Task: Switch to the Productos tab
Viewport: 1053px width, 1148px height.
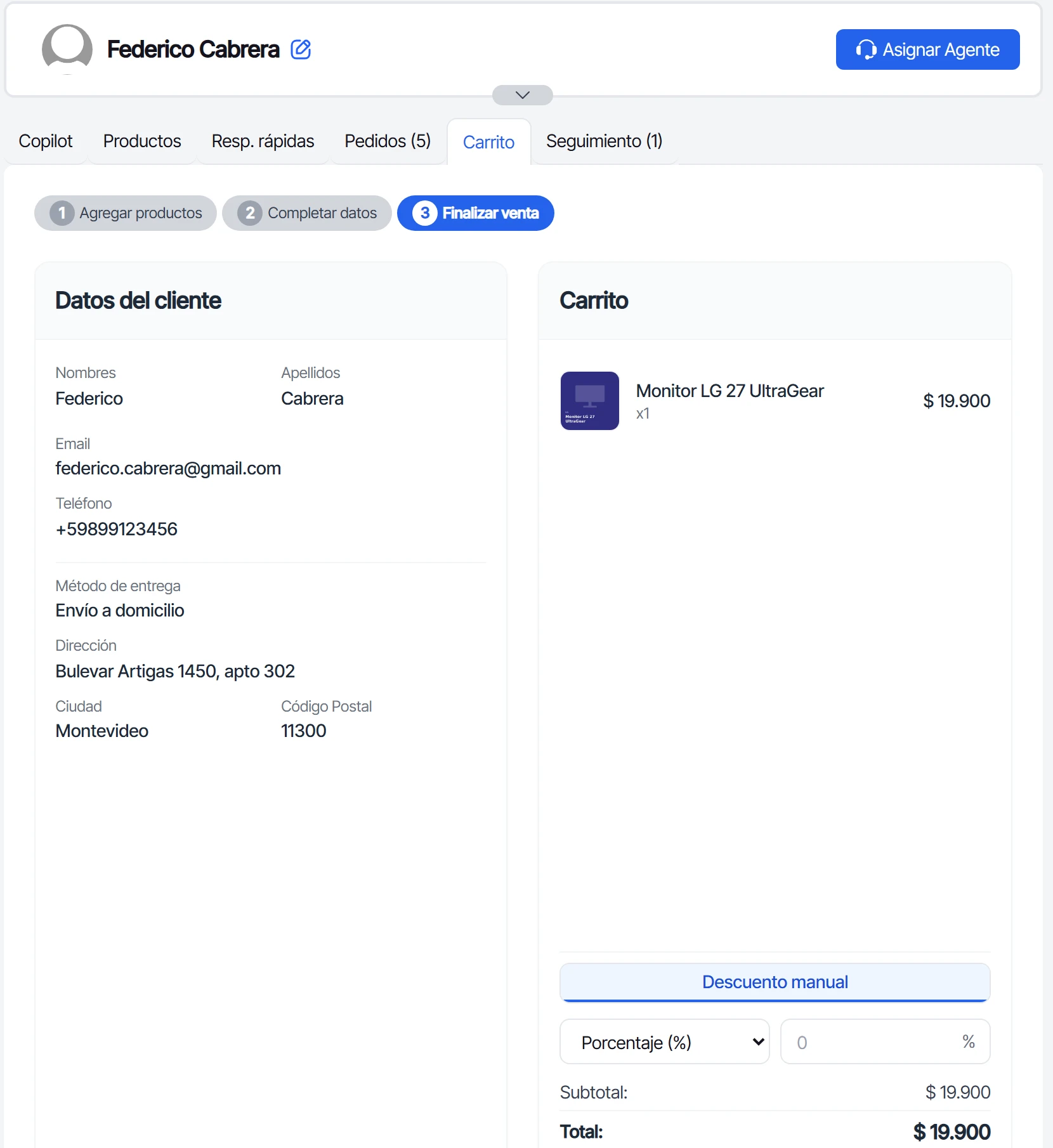Action: [x=142, y=141]
